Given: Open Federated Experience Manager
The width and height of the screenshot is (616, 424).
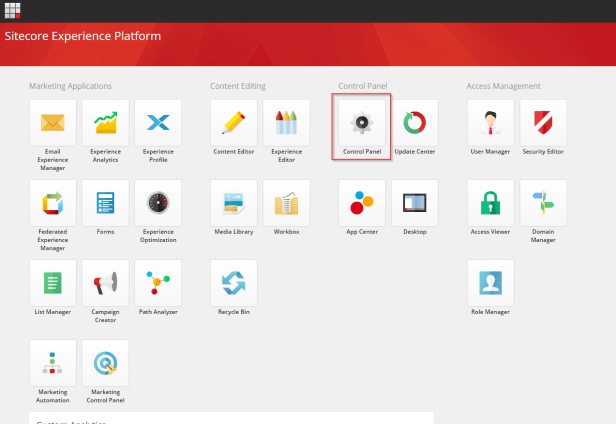Looking at the screenshot, I should [x=53, y=203].
